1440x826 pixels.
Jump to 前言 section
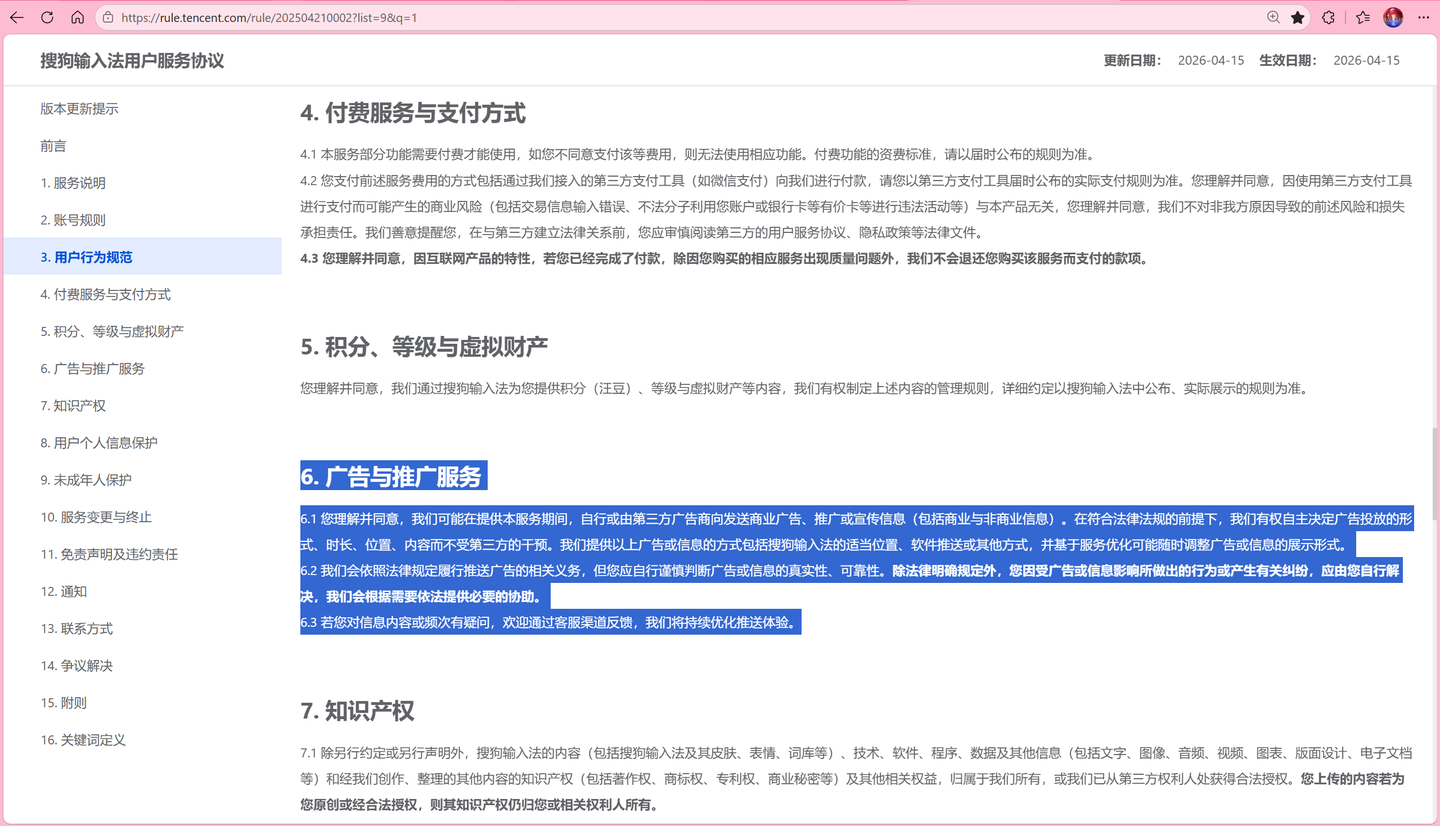pyautogui.click(x=53, y=146)
